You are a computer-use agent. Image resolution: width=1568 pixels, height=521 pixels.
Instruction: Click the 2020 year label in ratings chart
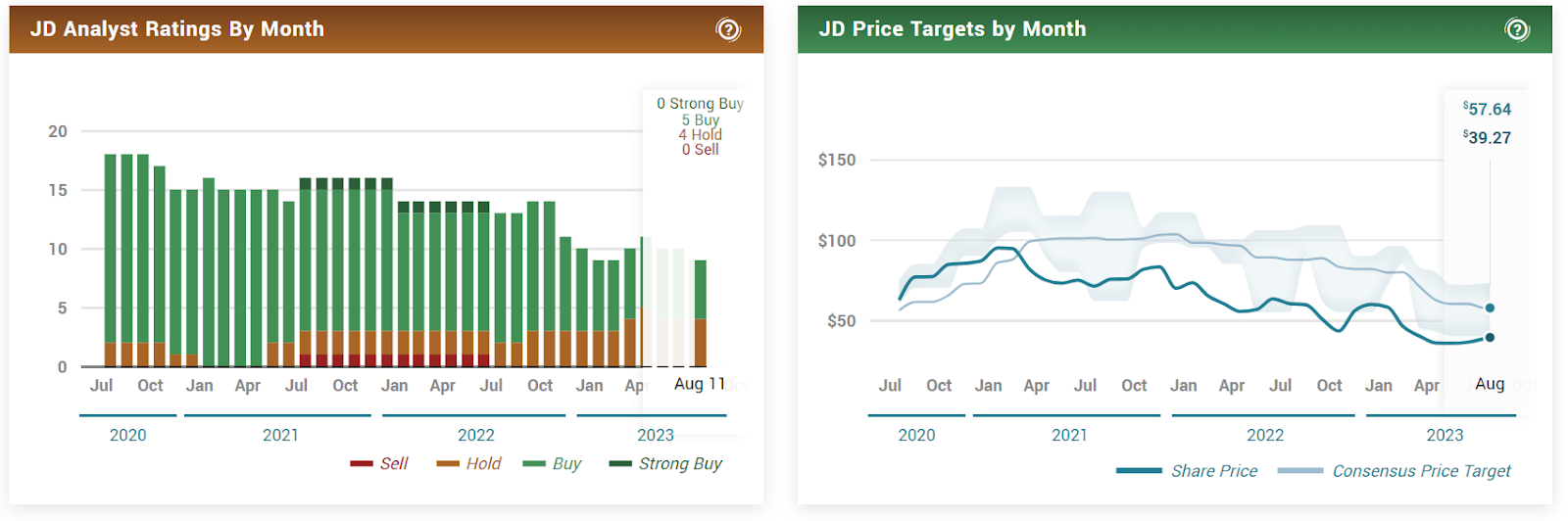(x=128, y=435)
